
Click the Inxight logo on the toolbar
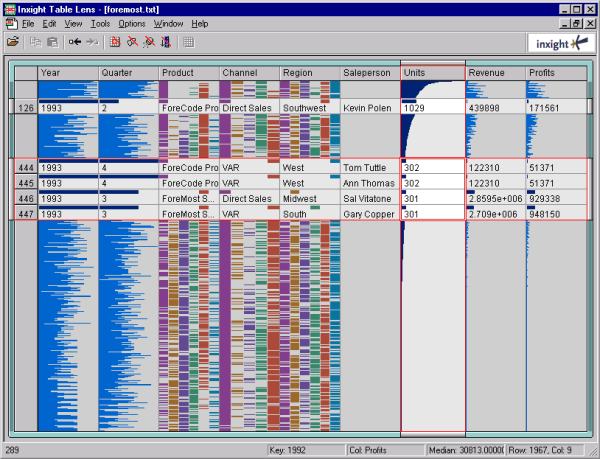click(x=561, y=43)
